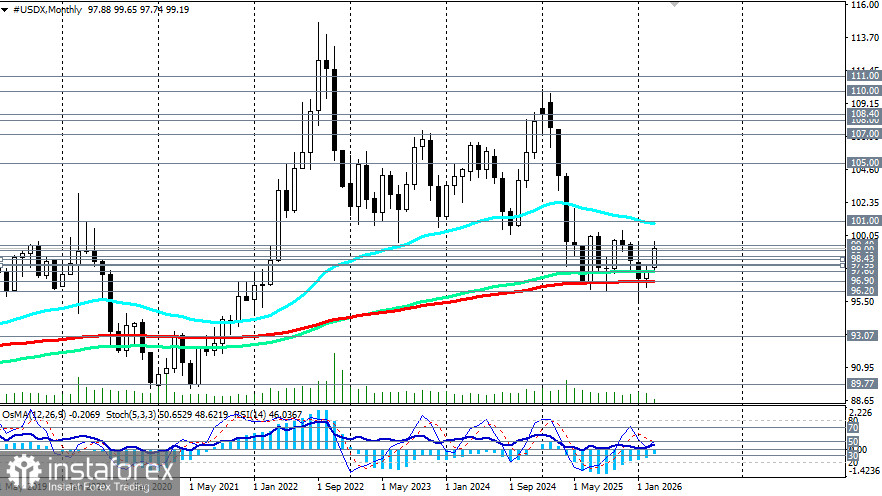Viewport: 882px width, 496px height.
Task: Click the 1 Jan 2022 date label
Action: click(x=276, y=487)
